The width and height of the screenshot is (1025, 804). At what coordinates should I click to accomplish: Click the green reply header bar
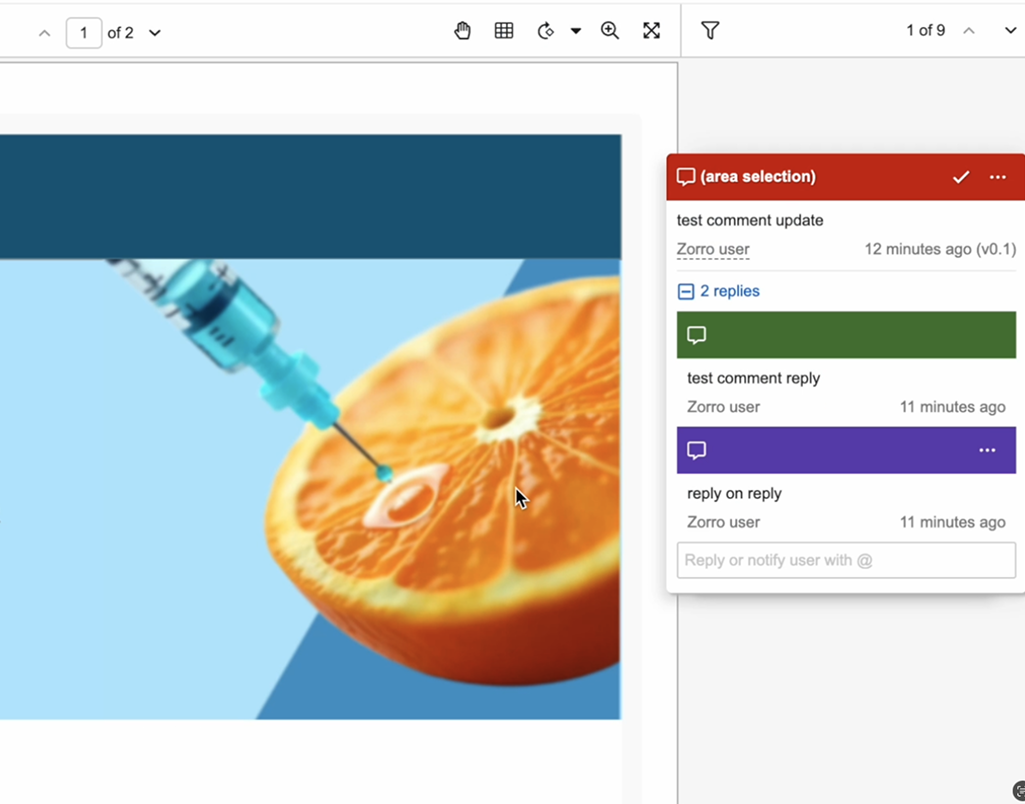click(x=846, y=335)
